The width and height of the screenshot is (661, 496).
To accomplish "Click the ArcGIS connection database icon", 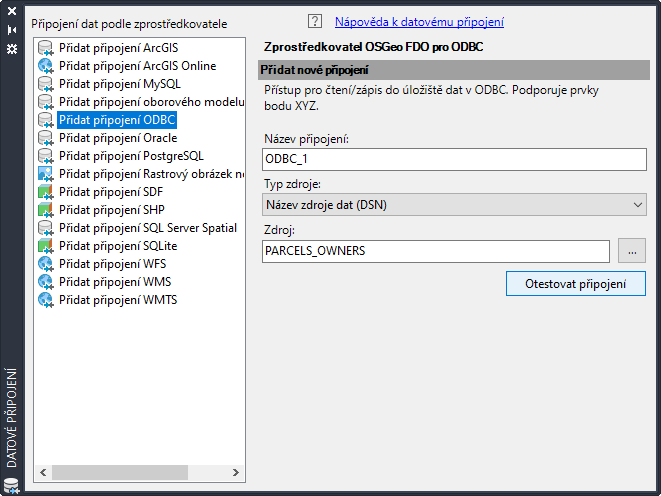I will (45, 48).
